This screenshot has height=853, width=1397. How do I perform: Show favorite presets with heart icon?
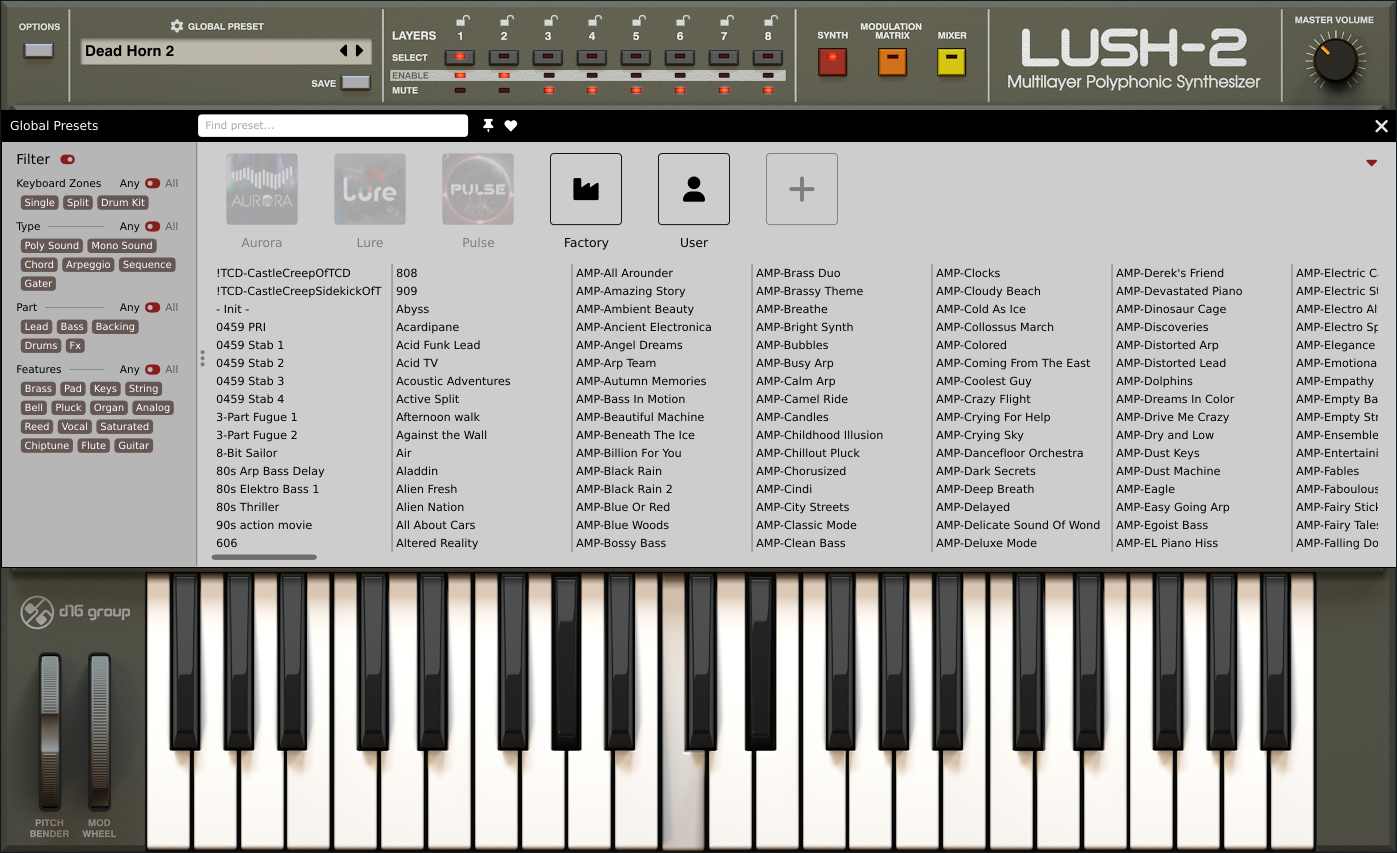coord(511,125)
